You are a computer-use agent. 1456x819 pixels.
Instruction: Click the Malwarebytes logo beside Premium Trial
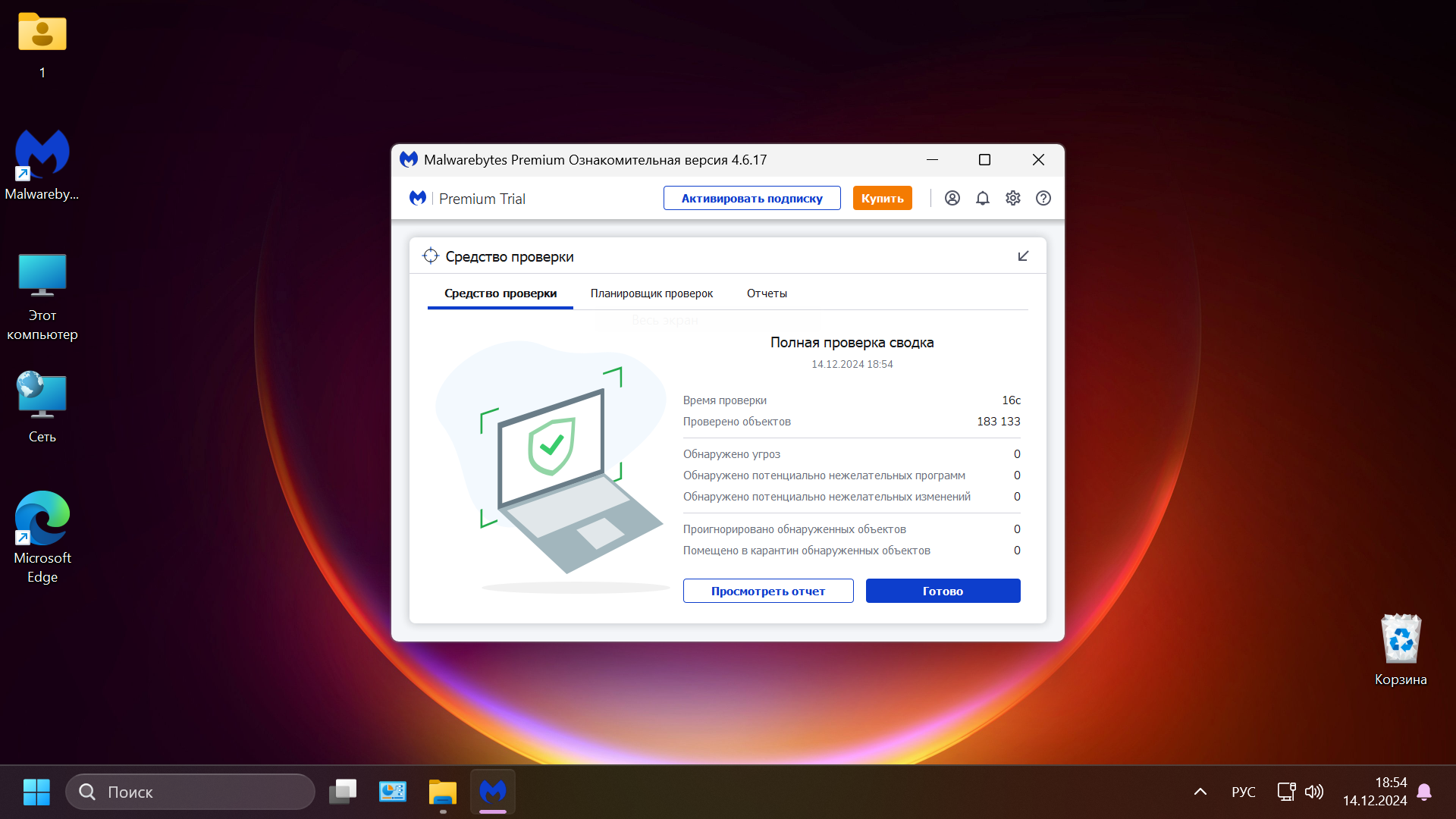[418, 198]
